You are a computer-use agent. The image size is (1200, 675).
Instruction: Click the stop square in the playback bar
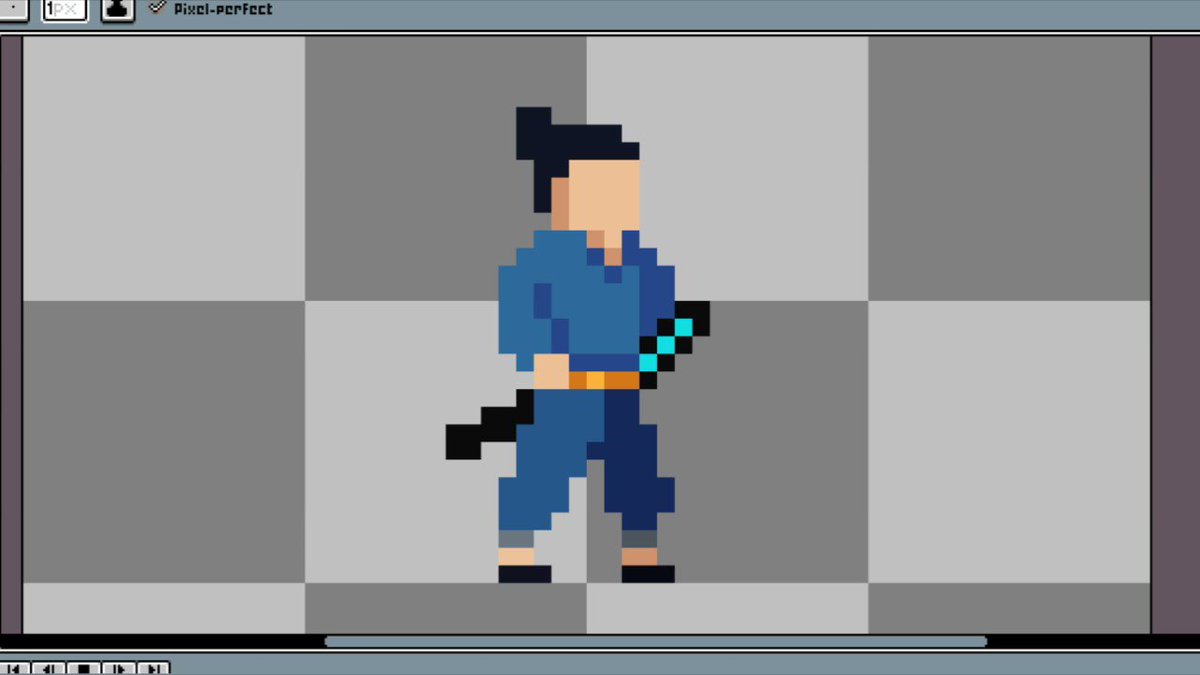85,667
